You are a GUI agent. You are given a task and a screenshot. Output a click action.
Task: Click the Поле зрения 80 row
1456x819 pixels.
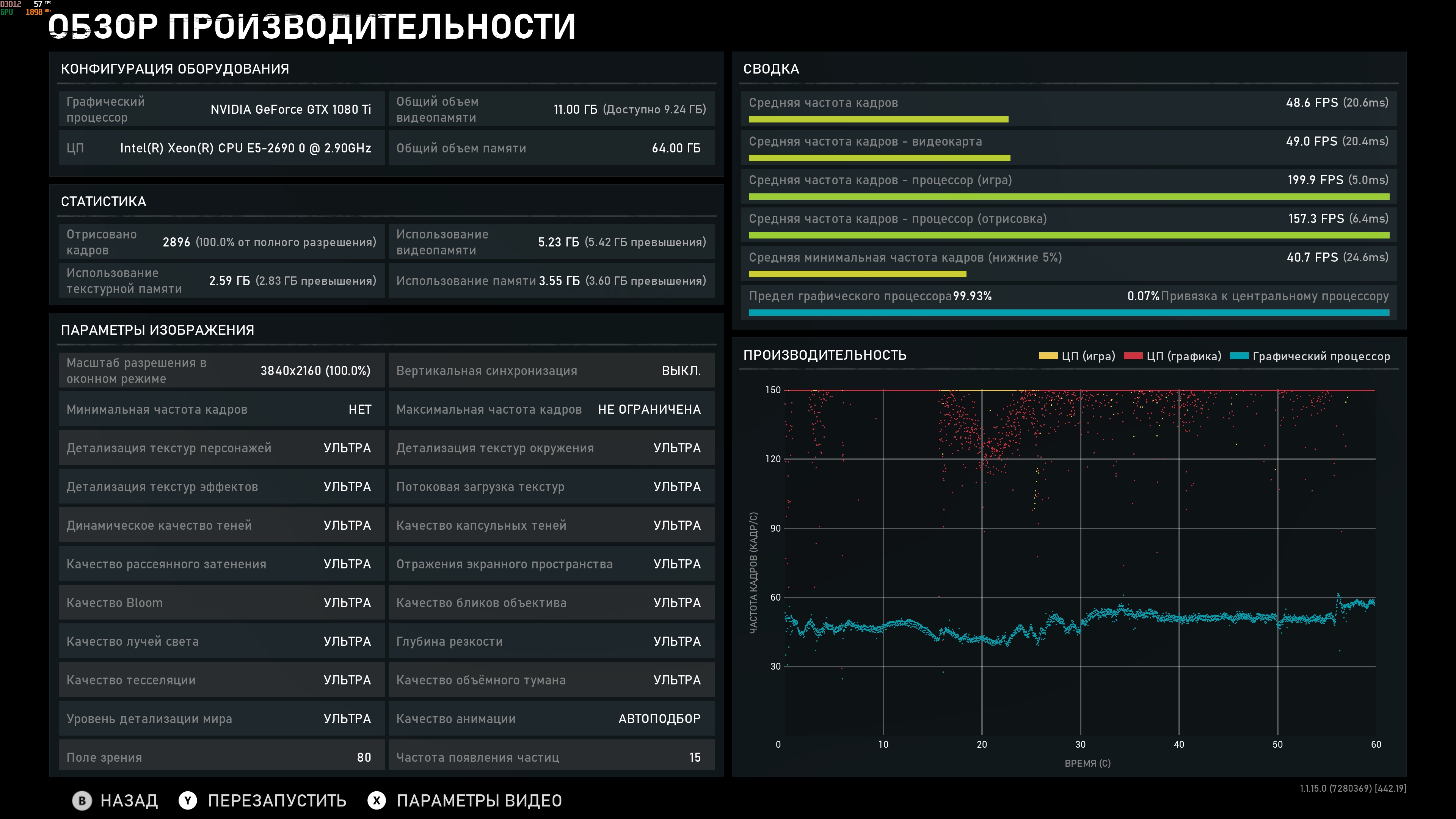[221, 757]
